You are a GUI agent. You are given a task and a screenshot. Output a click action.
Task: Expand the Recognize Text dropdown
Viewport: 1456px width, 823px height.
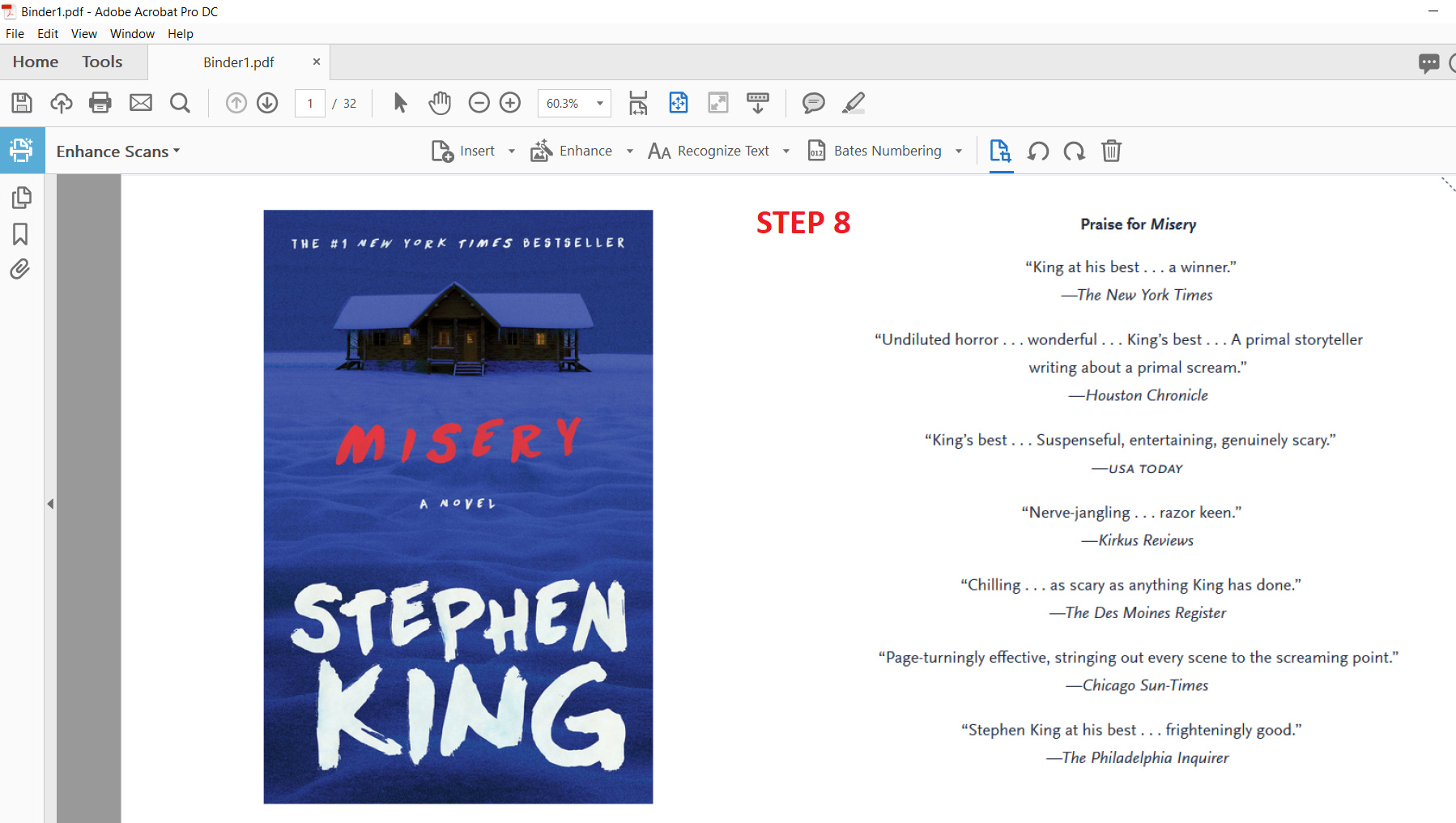click(x=785, y=151)
